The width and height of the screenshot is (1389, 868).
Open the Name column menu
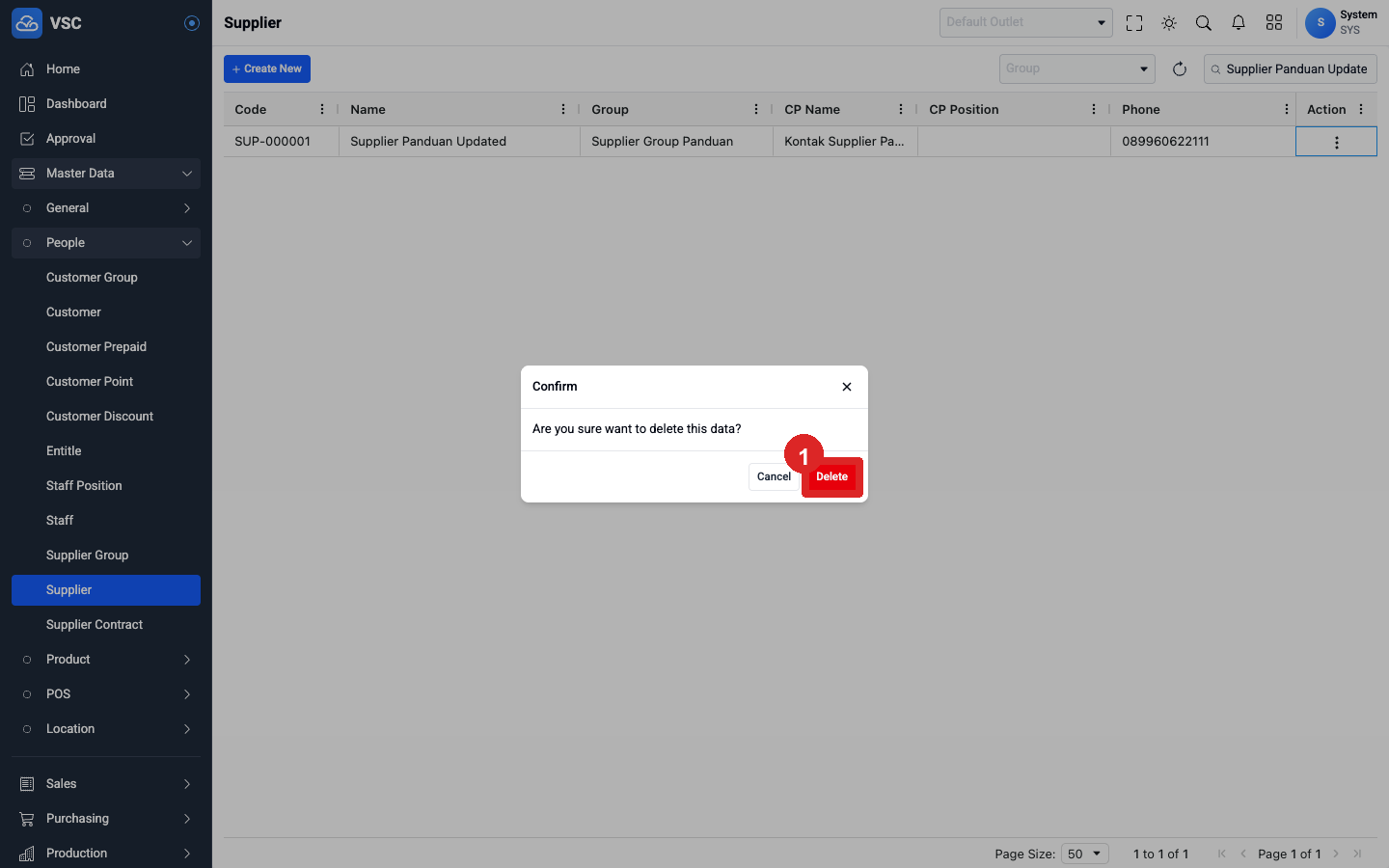(x=563, y=109)
